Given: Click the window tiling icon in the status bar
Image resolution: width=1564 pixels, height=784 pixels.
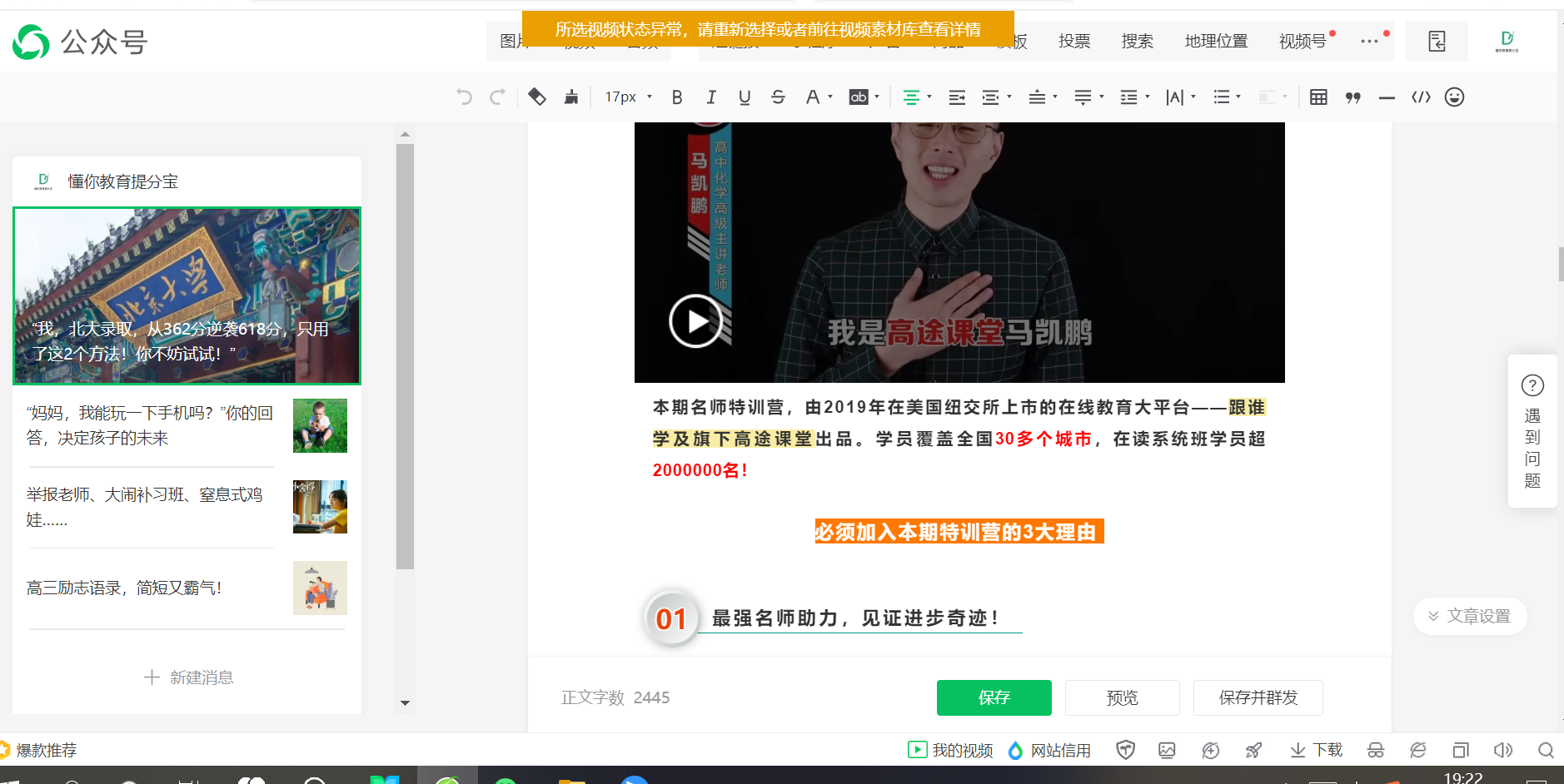Looking at the screenshot, I should 1461,751.
